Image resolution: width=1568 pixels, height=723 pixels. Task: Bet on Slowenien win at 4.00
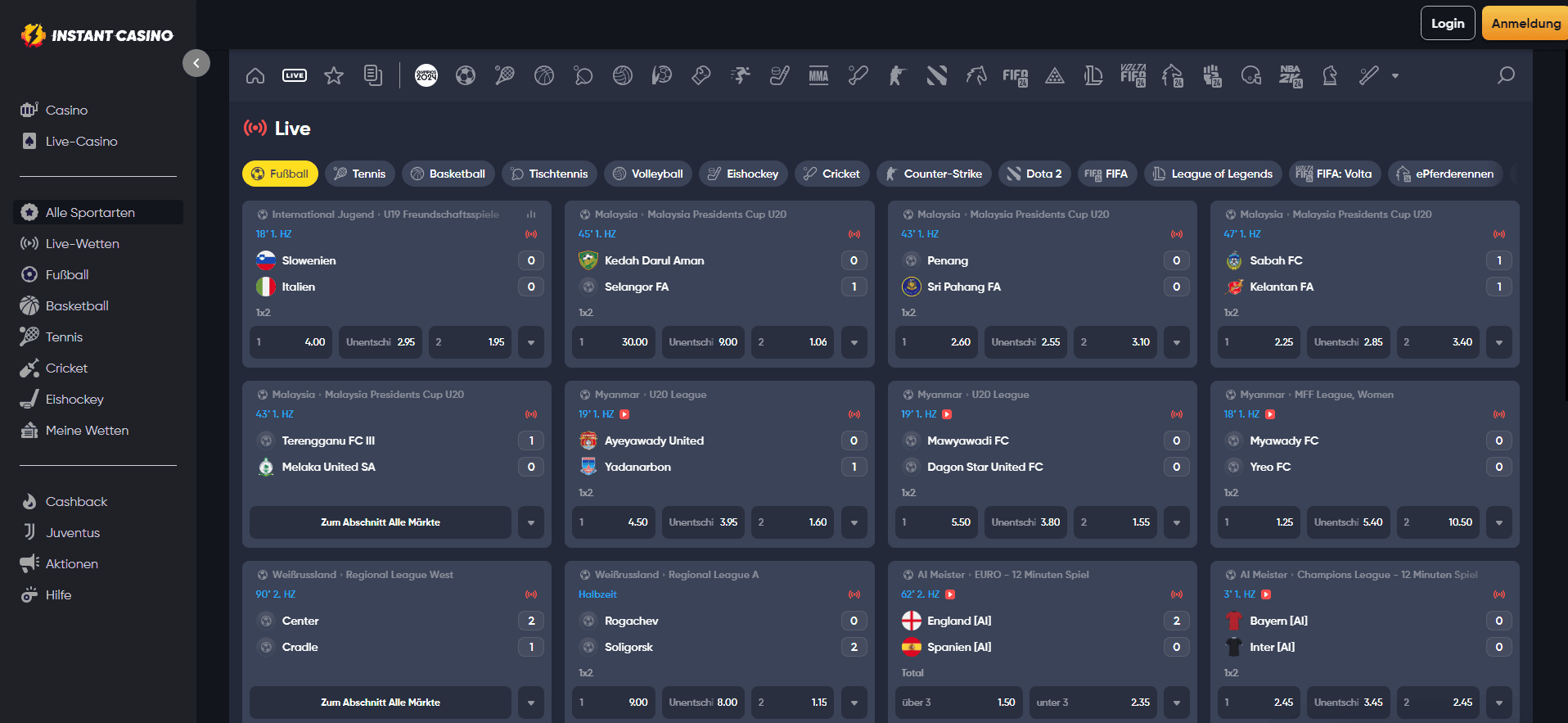click(291, 342)
